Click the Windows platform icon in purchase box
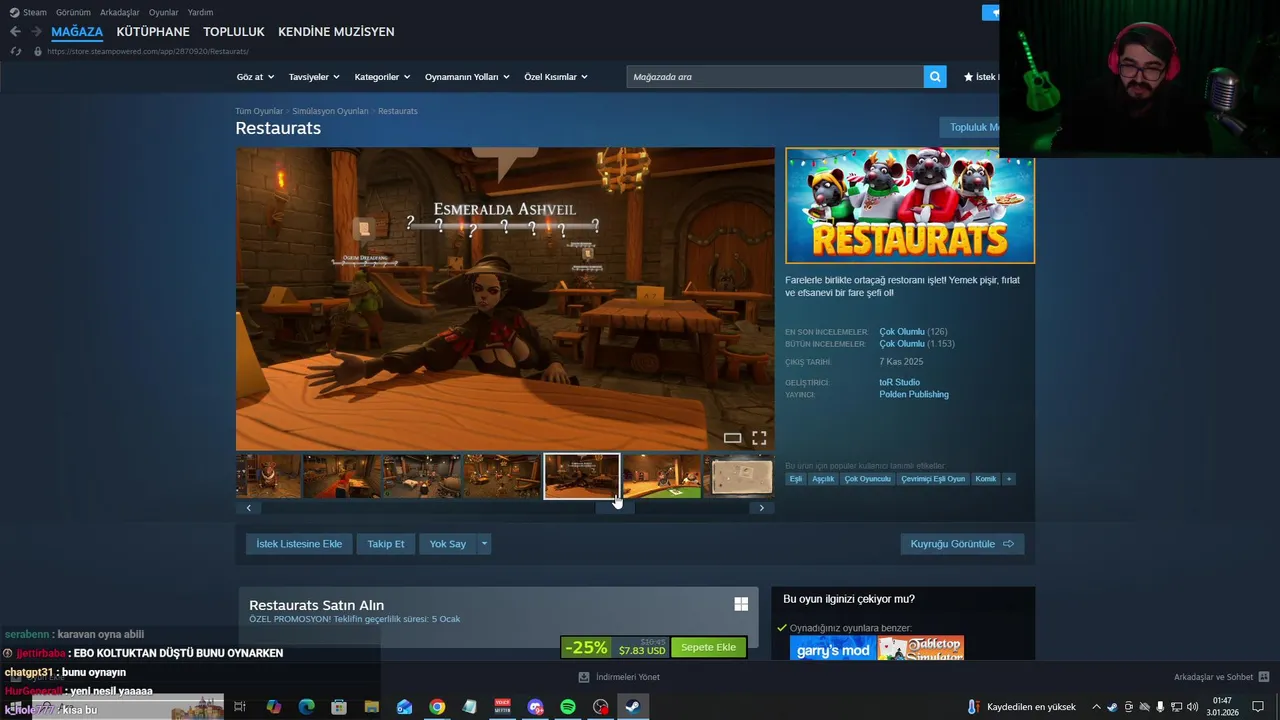 coord(741,604)
